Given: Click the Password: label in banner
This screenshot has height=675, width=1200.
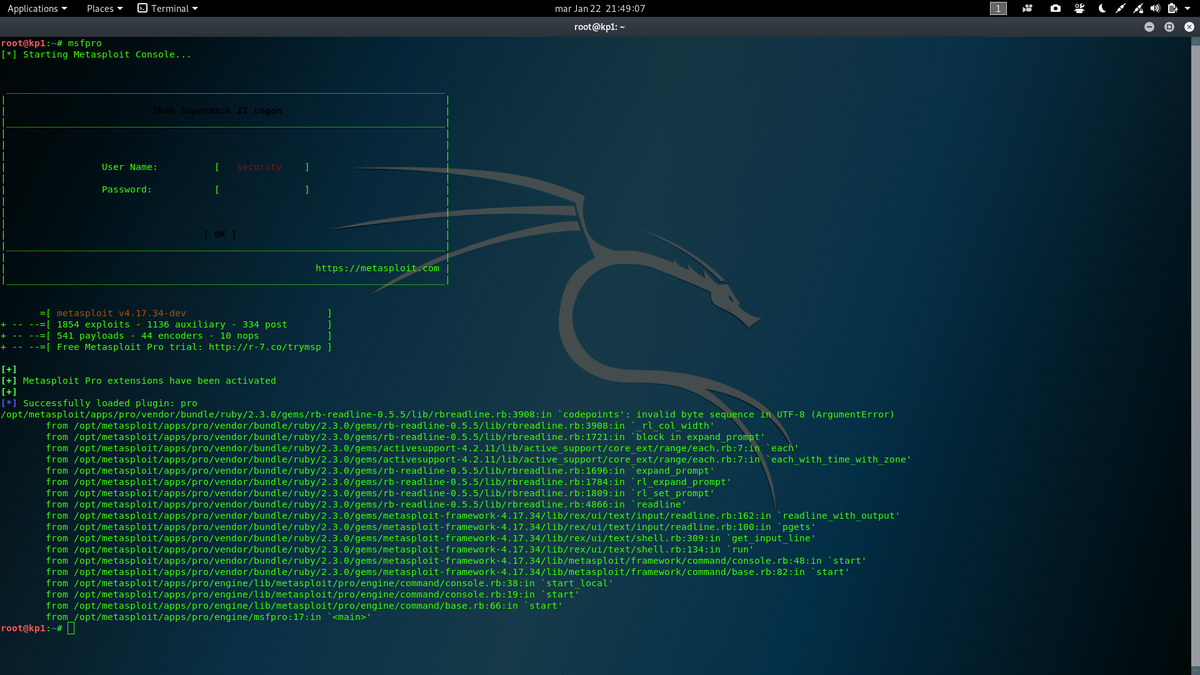Looking at the screenshot, I should coord(127,189).
